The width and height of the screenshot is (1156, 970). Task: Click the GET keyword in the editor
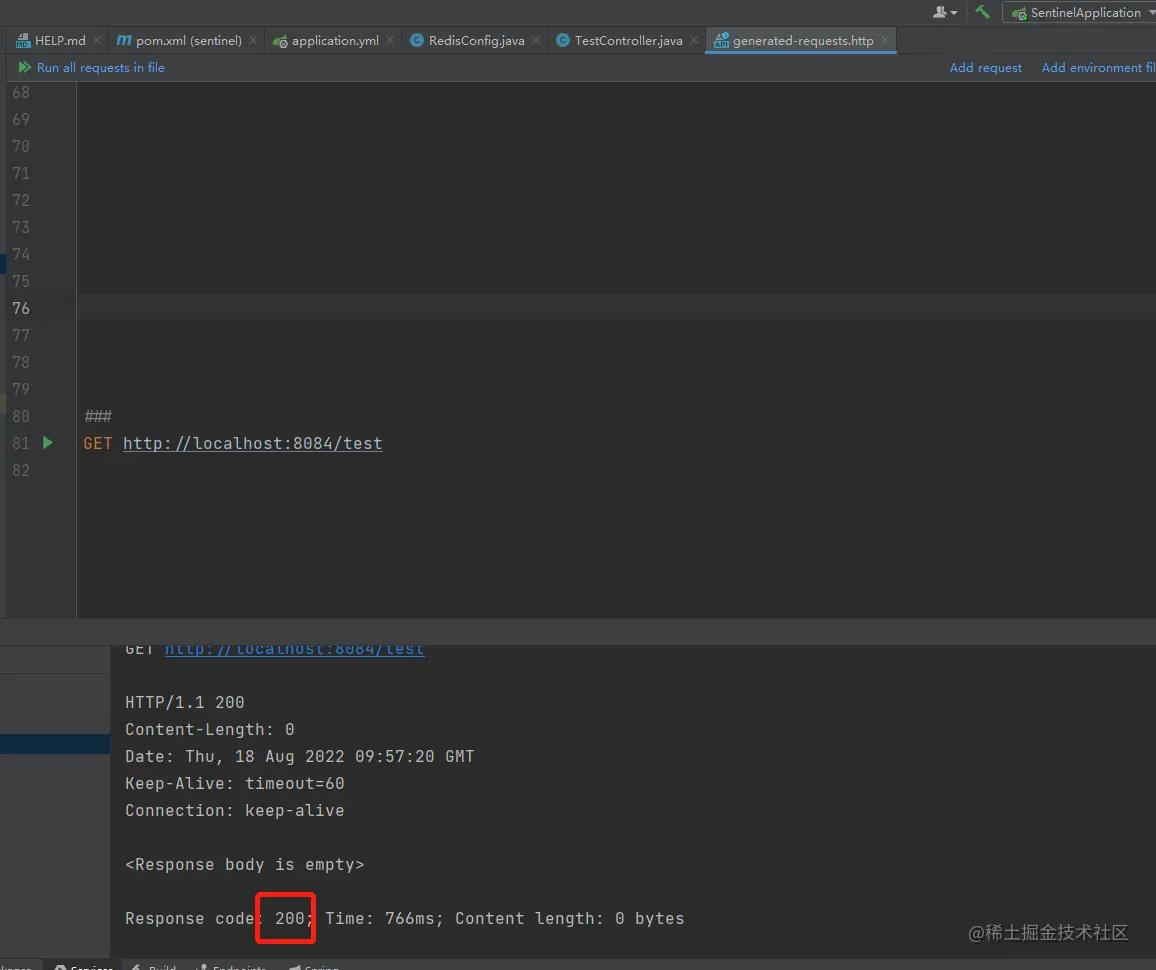(x=97, y=443)
